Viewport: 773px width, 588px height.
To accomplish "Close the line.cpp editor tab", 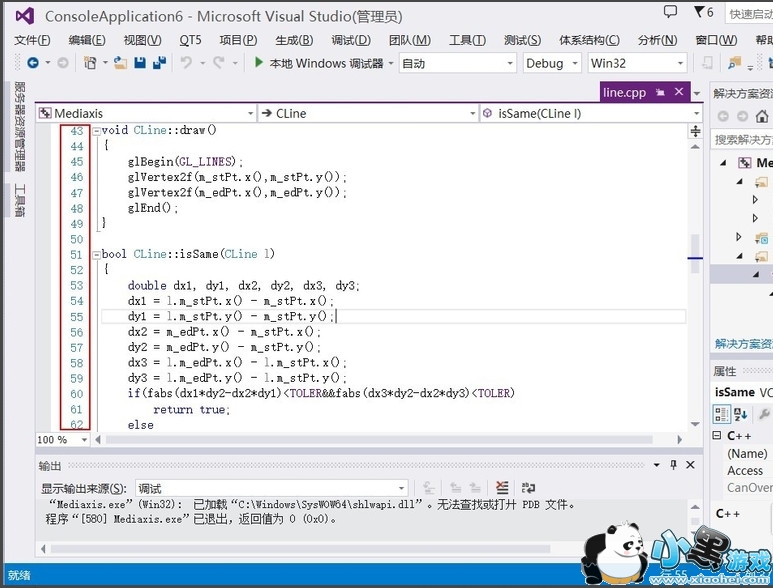I will tap(680, 92).
